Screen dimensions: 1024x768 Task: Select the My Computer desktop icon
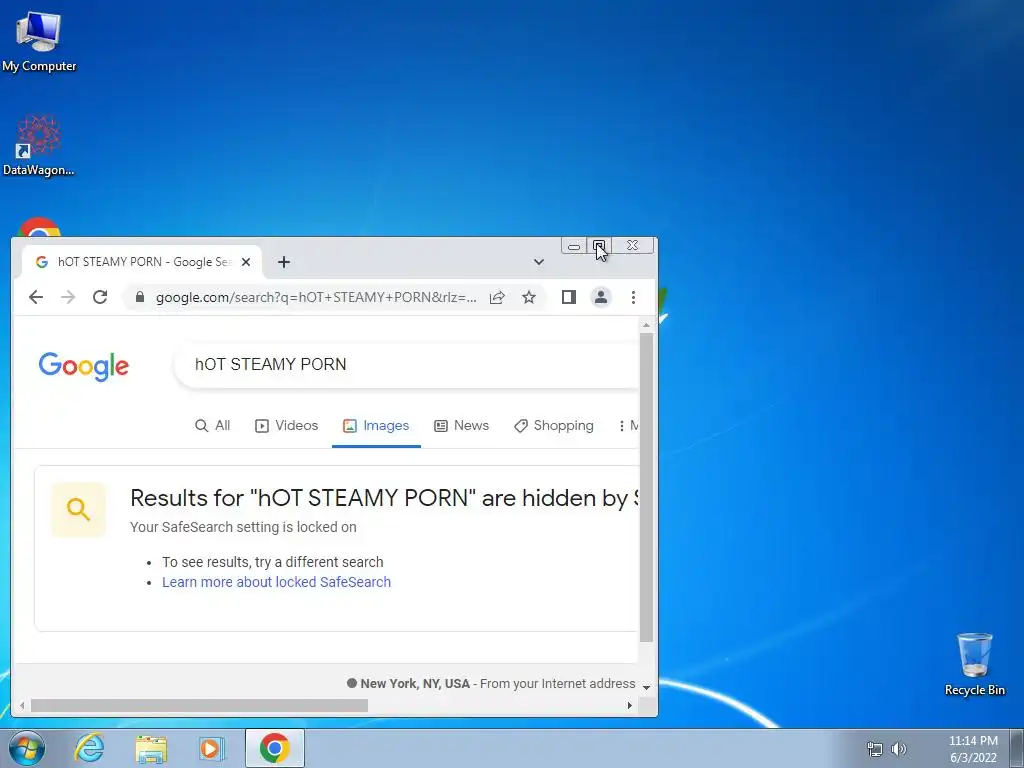(x=39, y=41)
